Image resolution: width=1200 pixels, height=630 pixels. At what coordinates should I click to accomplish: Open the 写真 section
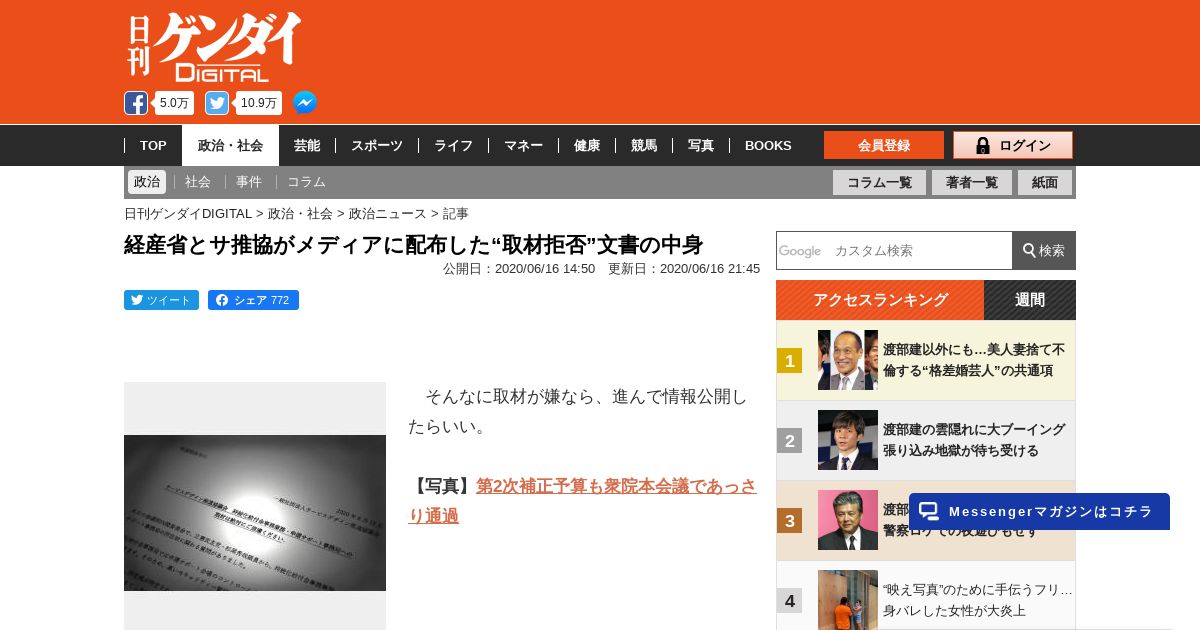click(701, 145)
